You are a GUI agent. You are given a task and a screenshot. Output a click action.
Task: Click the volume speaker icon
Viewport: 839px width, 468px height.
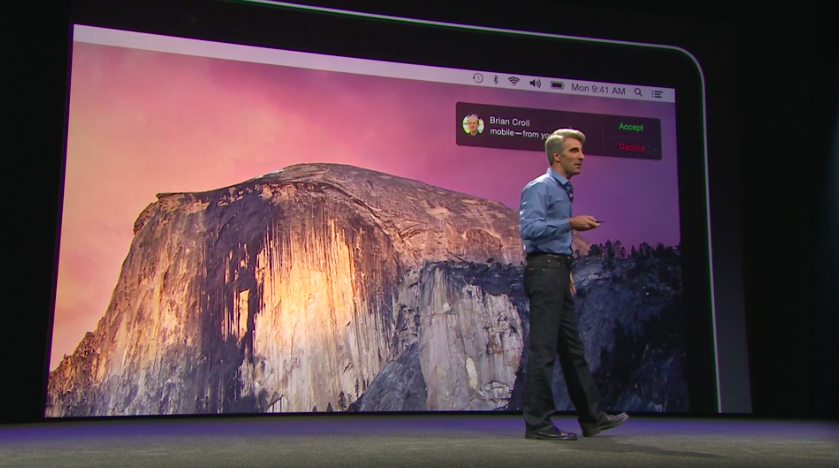[x=535, y=83]
